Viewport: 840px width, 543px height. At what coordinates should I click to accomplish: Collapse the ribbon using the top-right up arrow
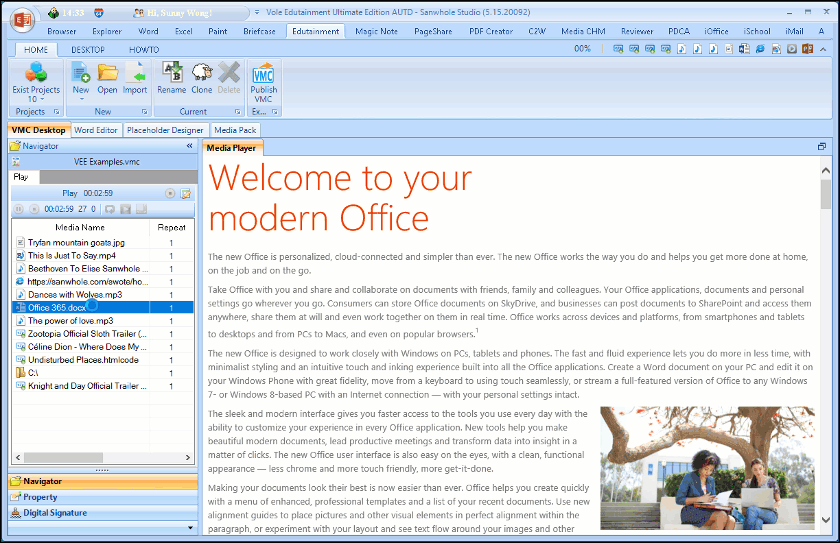[x=821, y=48]
